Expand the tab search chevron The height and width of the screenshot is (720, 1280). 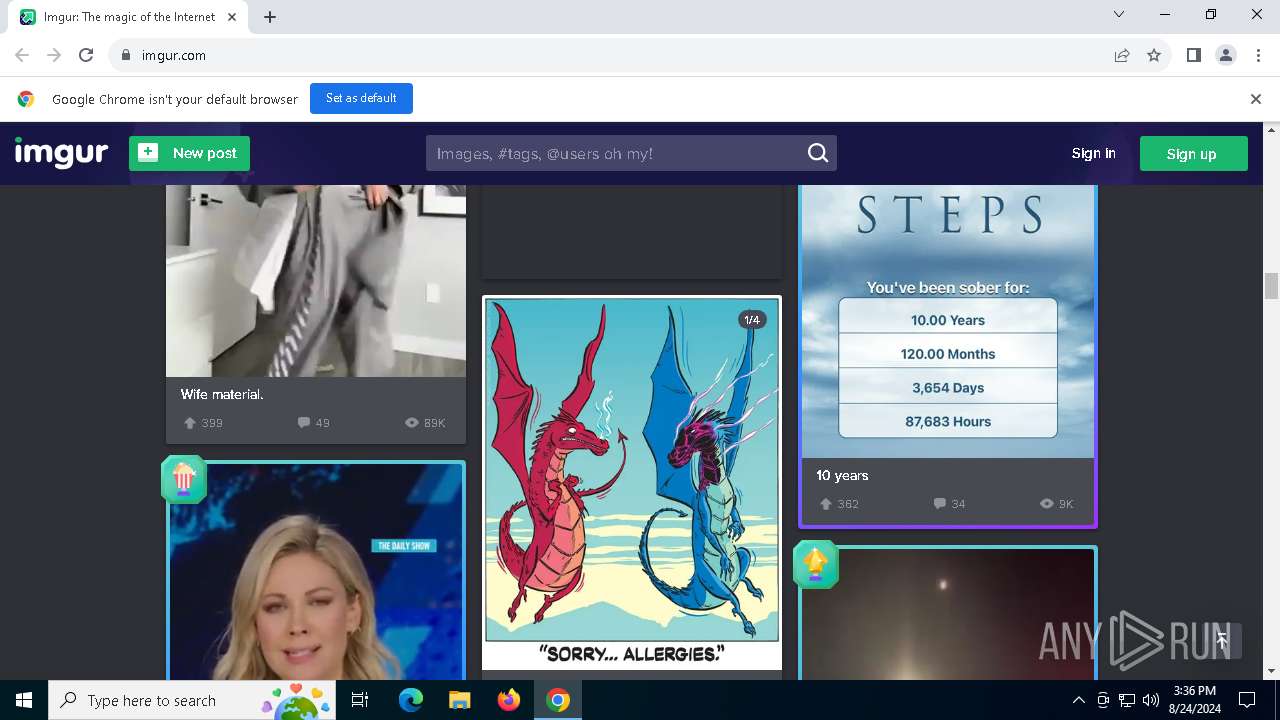coord(1119,14)
